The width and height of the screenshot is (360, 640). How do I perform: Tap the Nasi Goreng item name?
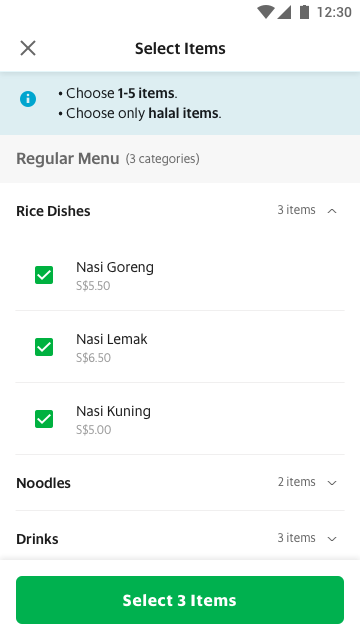point(115,268)
